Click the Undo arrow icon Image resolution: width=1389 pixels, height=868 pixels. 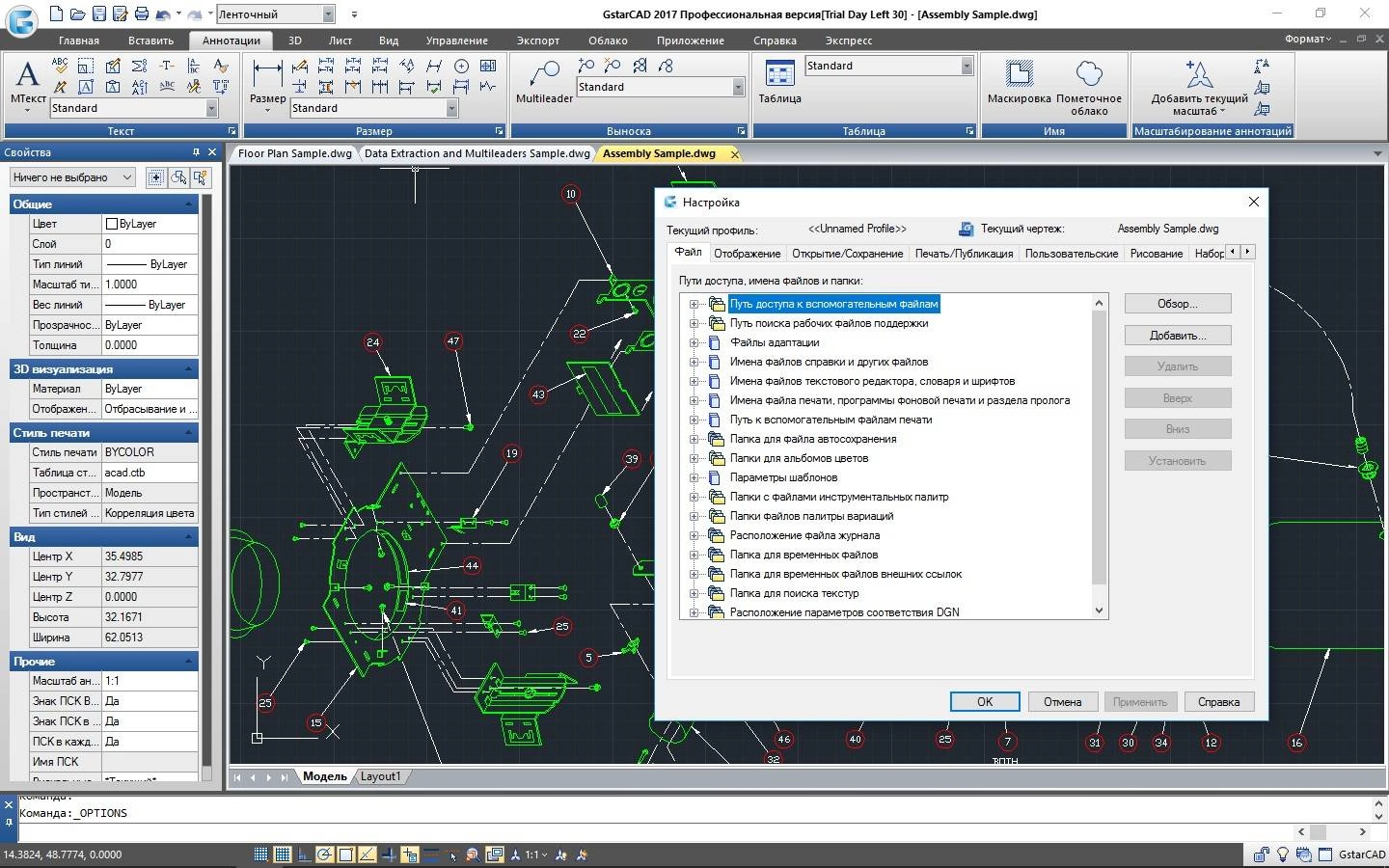pos(163,14)
